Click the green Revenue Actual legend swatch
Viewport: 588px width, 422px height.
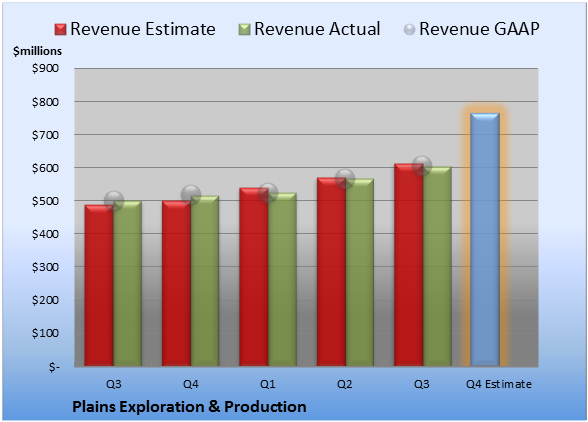click(244, 30)
